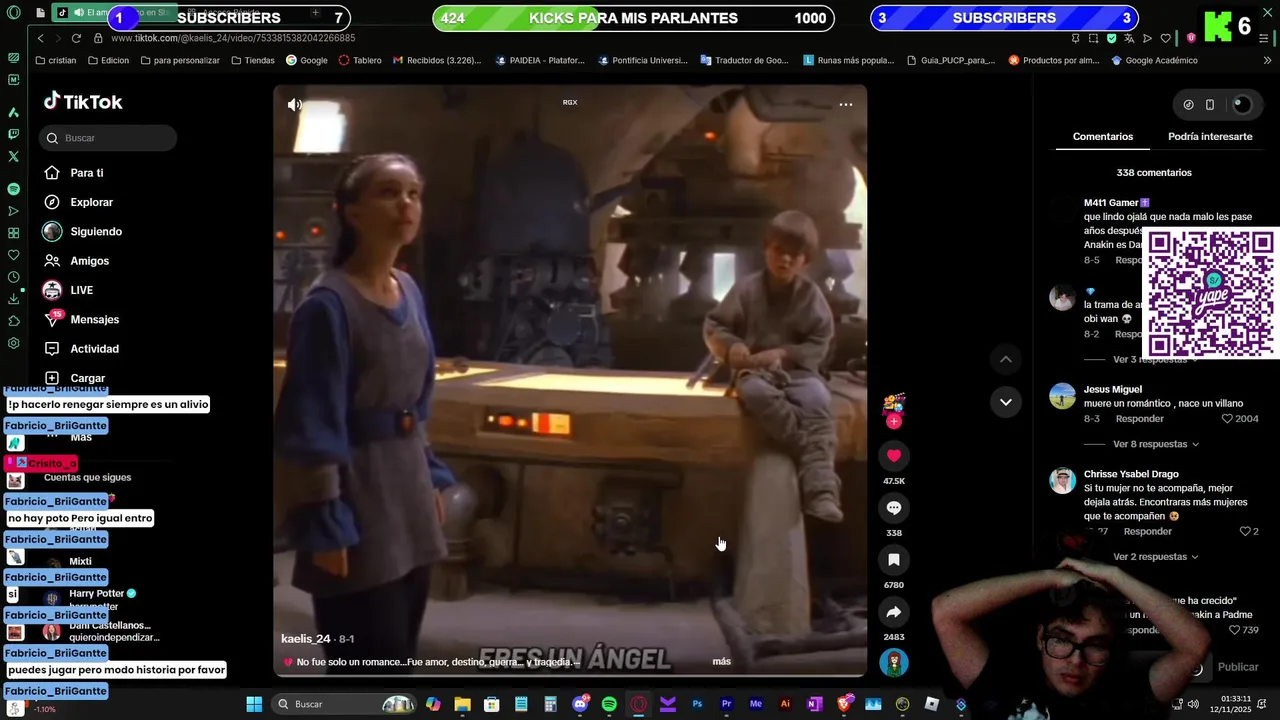Reply to Jesus Miguel's comment
The width and height of the screenshot is (1280, 720).
click(x=1140, y=419)
